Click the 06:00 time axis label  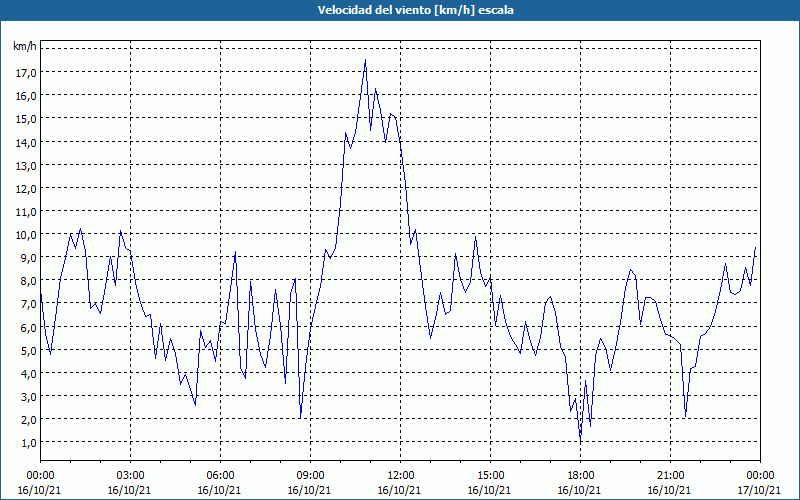(x=220, y=476)
